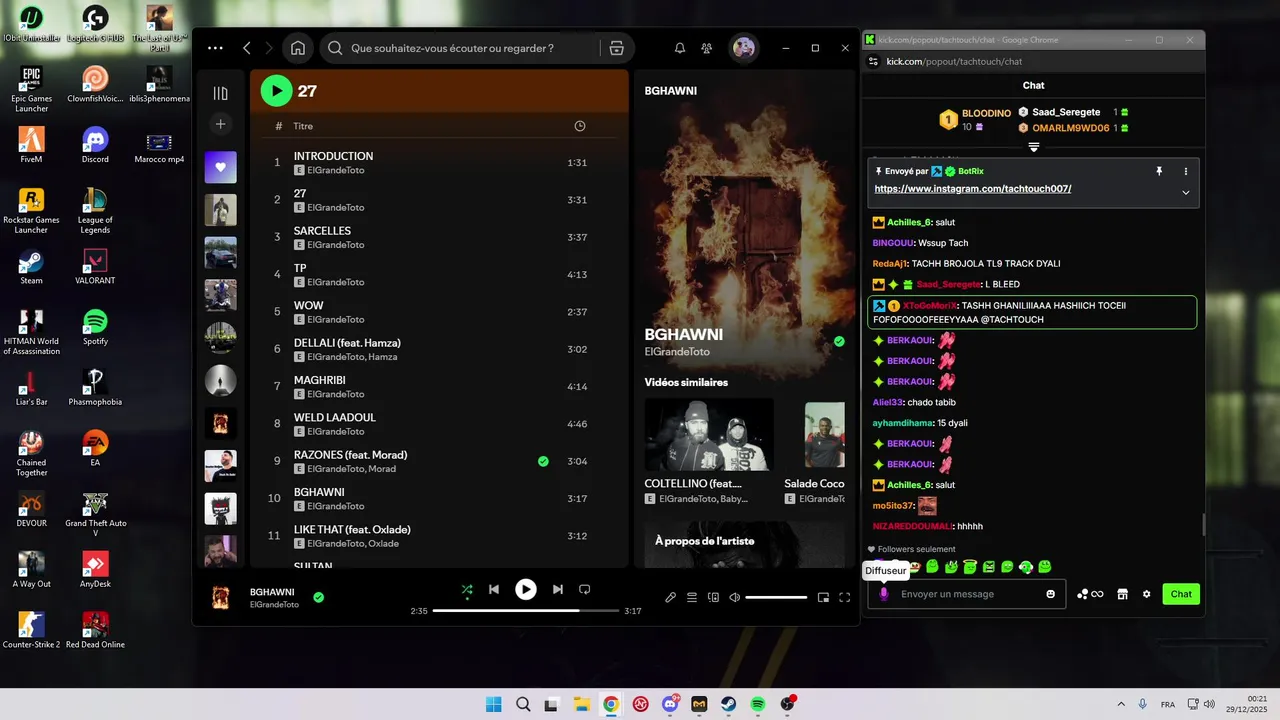Image resolution: width=1280 pixels, height=720 pixels.
Task: Open the pinned message three-dots menu
Action: [x=1186, y=171]
